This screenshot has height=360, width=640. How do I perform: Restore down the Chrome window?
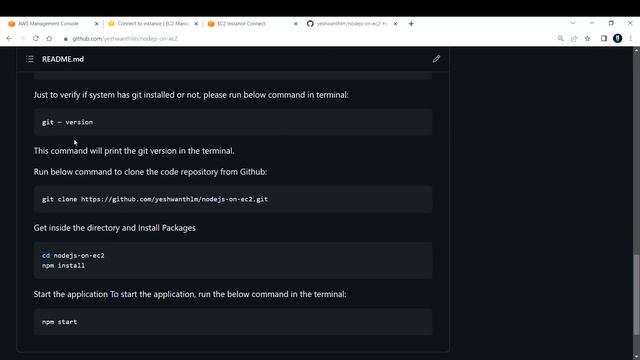[611, 23]
